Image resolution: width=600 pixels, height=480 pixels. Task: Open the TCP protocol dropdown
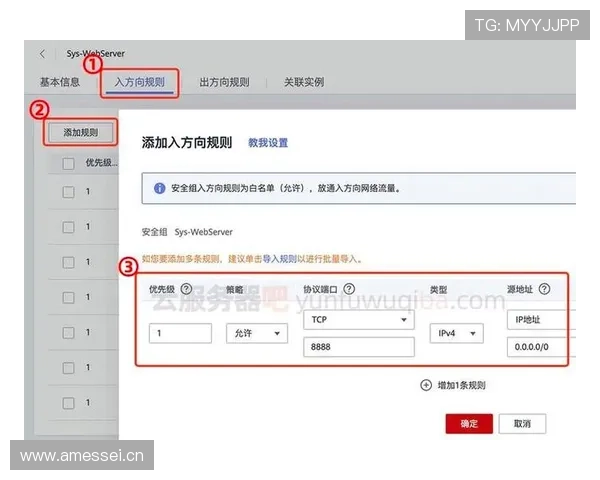tap(359, 320)
